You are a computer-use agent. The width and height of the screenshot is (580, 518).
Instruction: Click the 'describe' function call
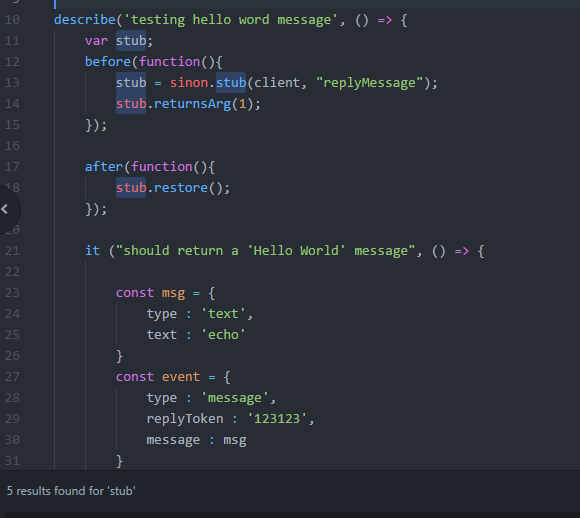[x=85, y=20]
